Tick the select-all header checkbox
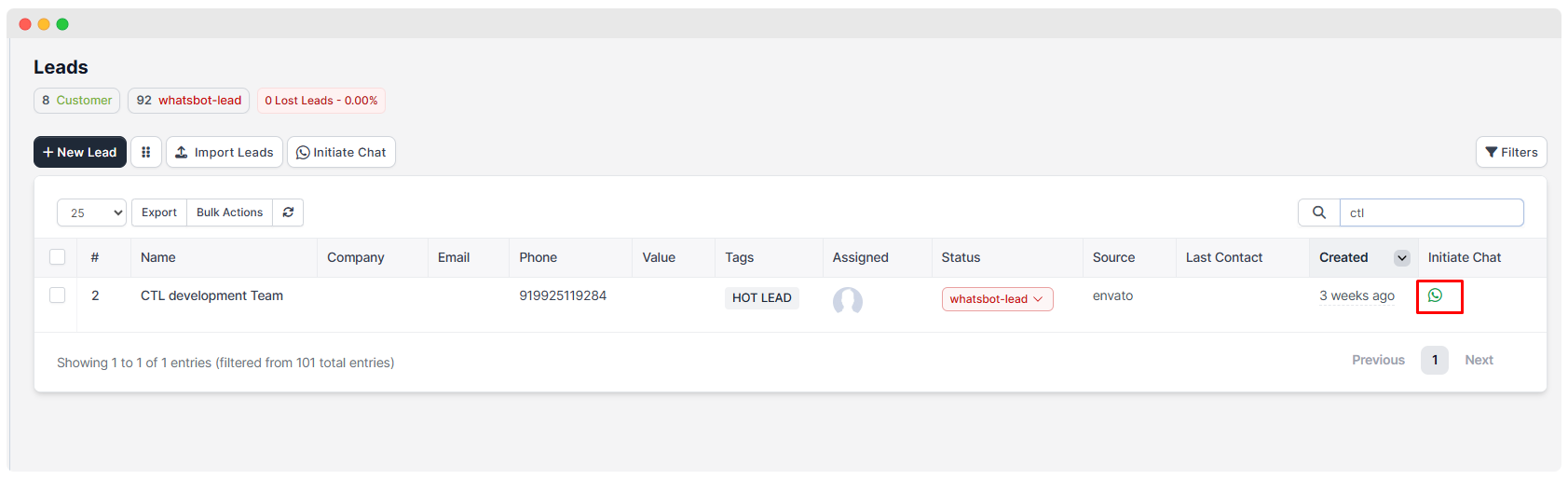1568x480 pixels. 58,257
